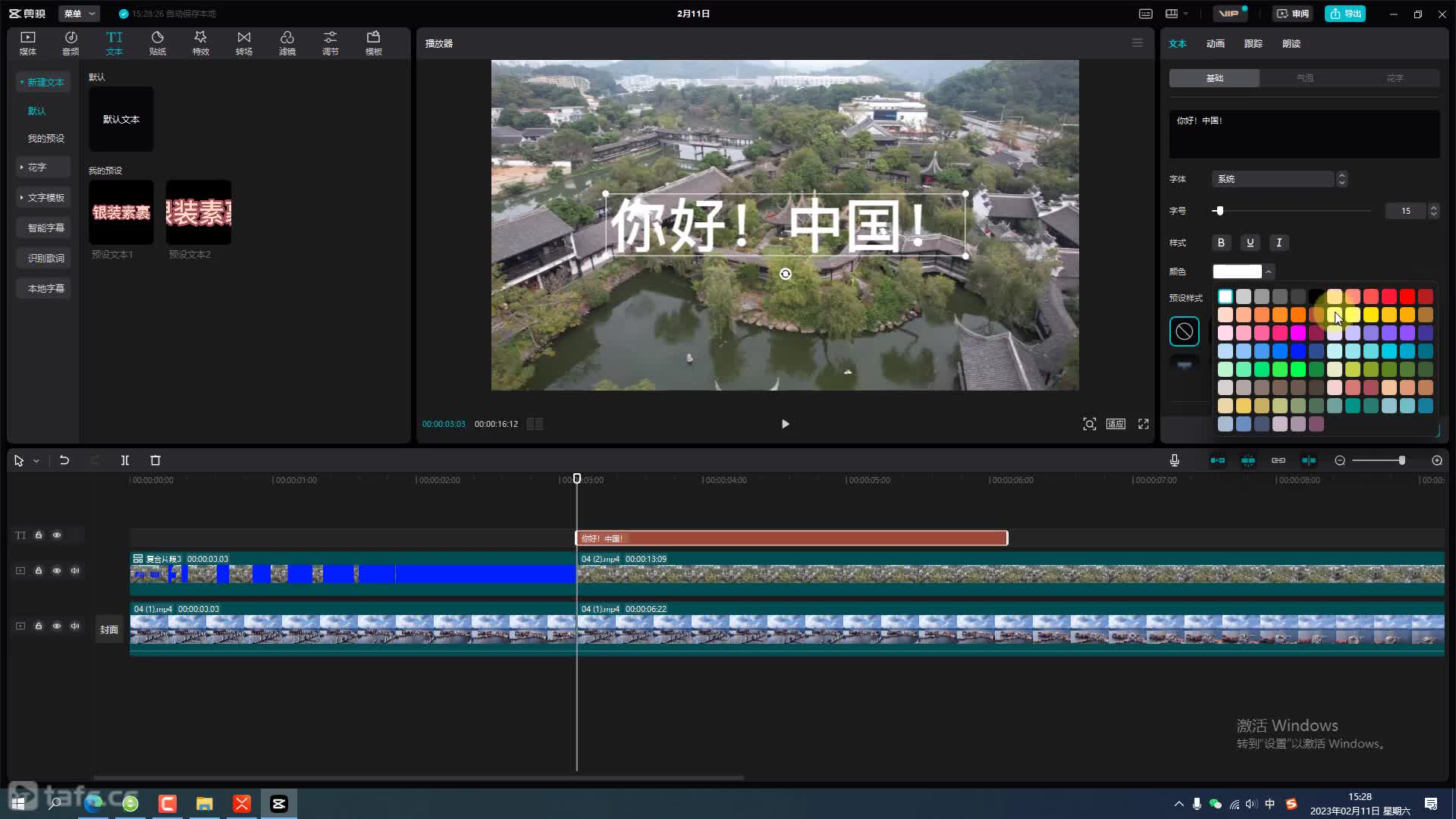Image resolution: width=1456 pixels, height=819 pixels.
Task: Click the player fullscreen icon
Action: (x=1144, y=424)
